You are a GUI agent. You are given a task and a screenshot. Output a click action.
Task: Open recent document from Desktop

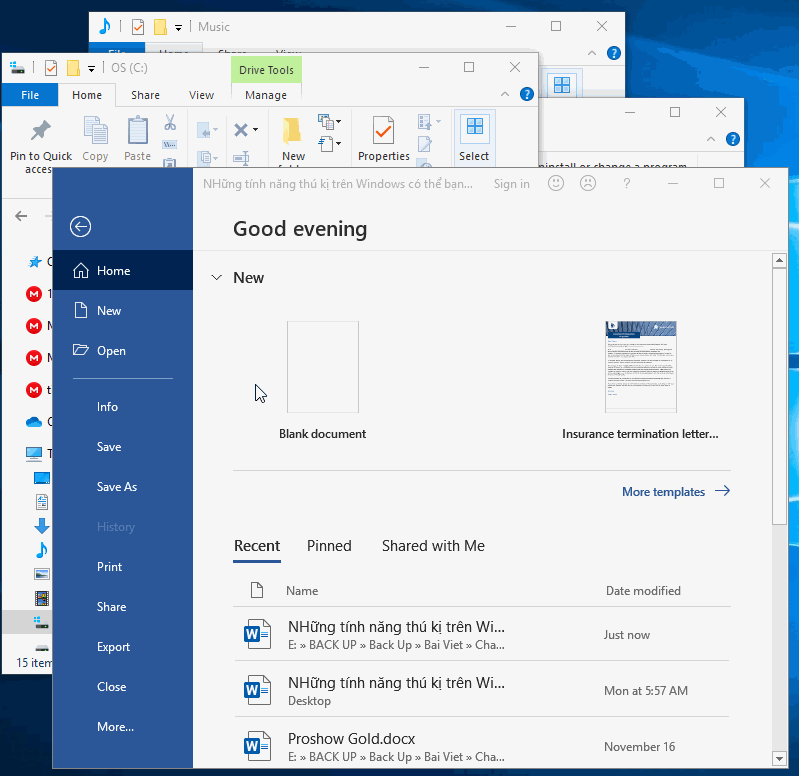tap(482, 690)
